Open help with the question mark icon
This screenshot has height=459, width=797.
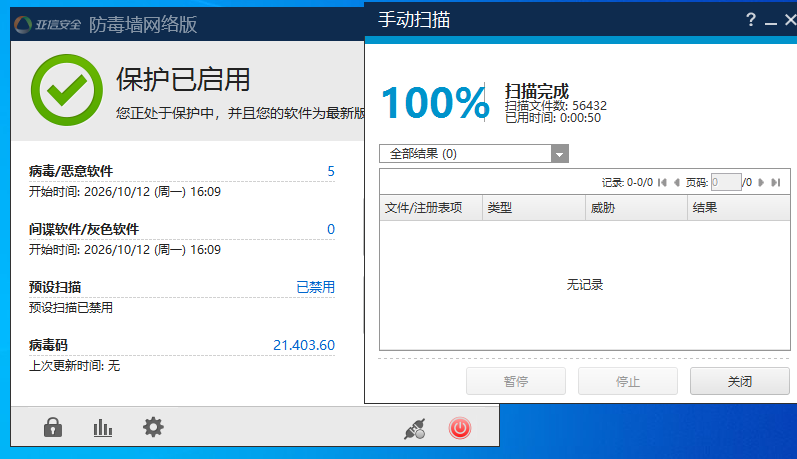(750, 20)
